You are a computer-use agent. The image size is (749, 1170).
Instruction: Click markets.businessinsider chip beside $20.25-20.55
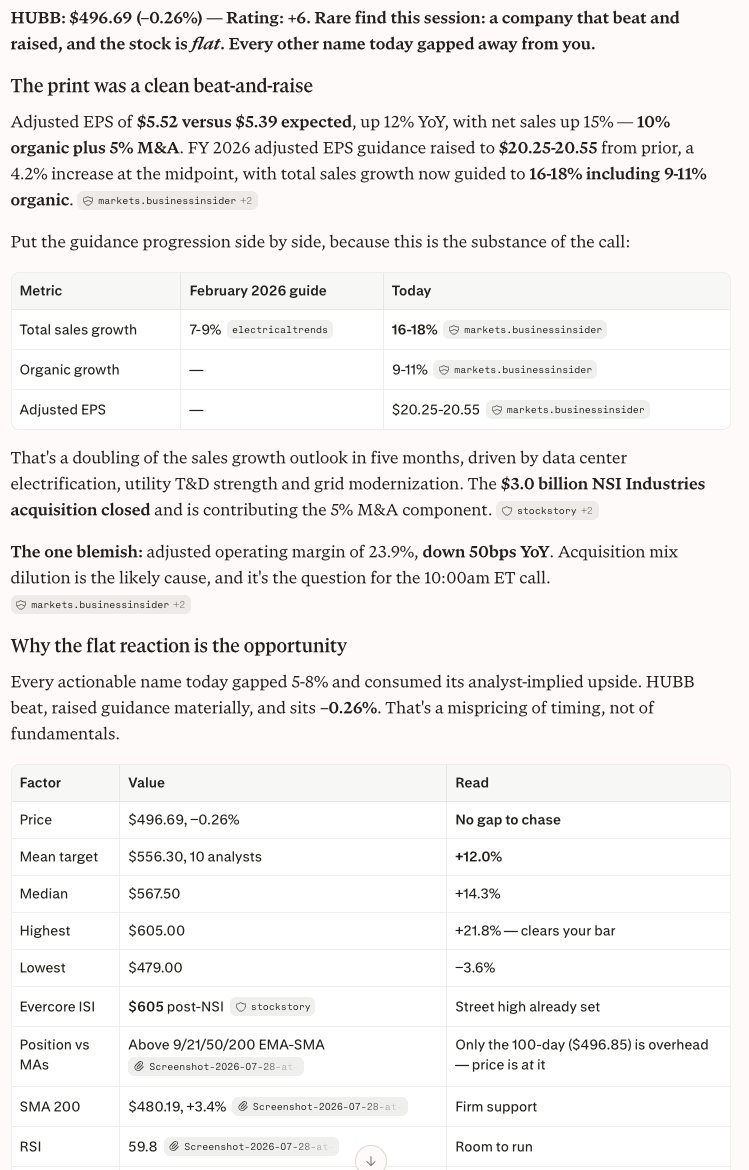tap(568, 410)
